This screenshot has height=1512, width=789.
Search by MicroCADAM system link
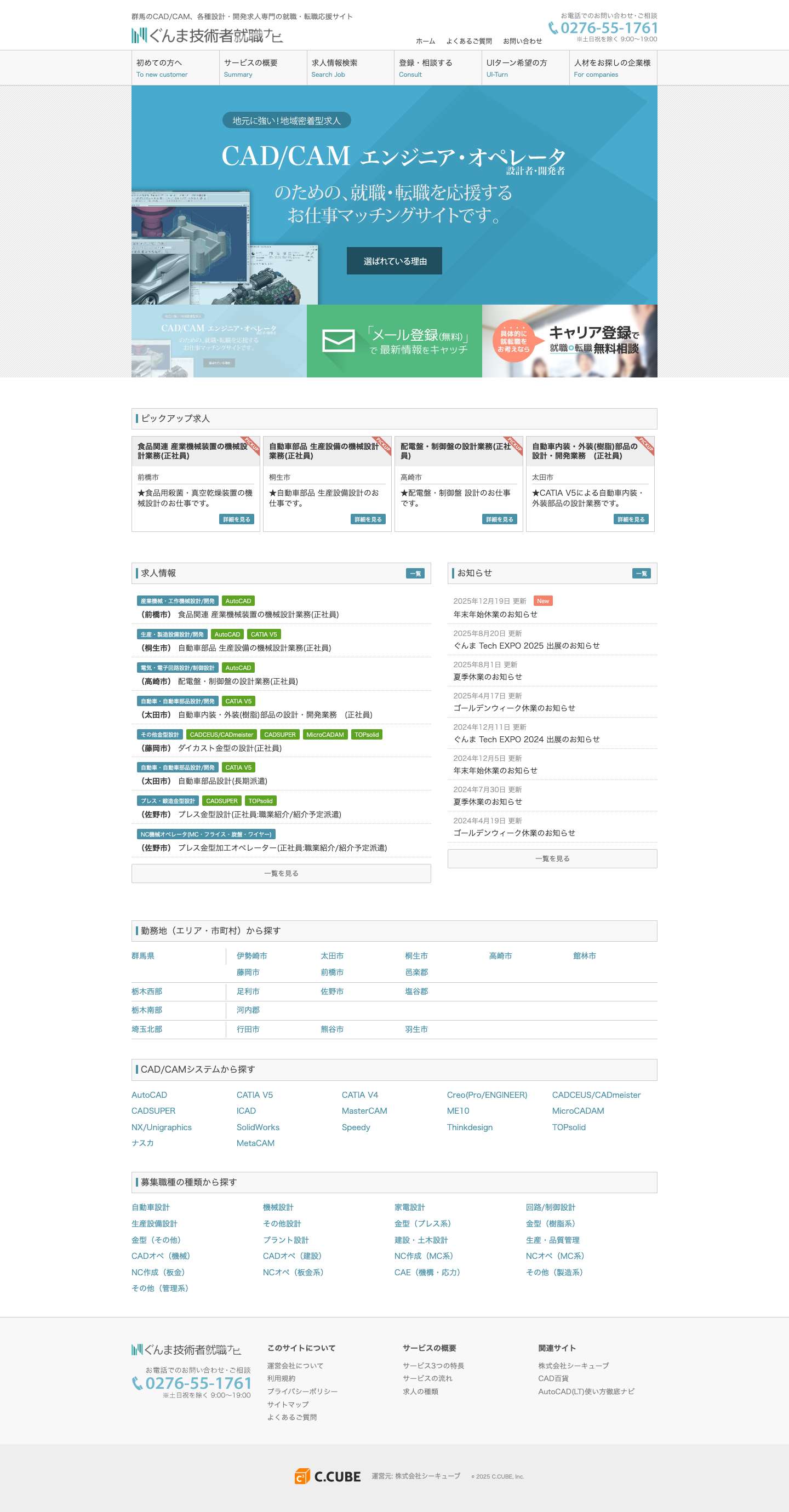tap(578, 1111)
